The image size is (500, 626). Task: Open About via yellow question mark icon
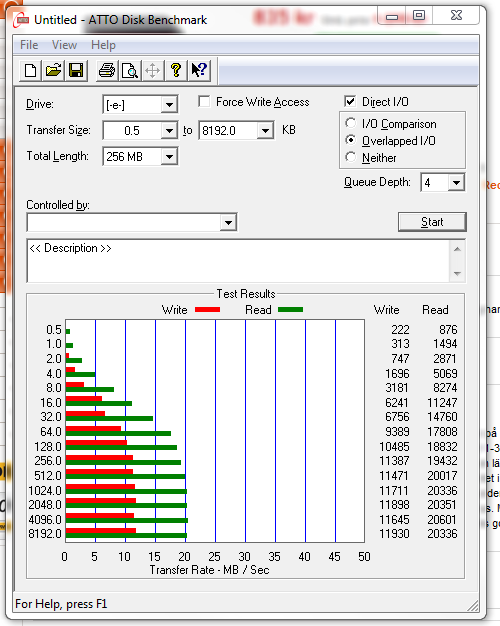(176, 71)
